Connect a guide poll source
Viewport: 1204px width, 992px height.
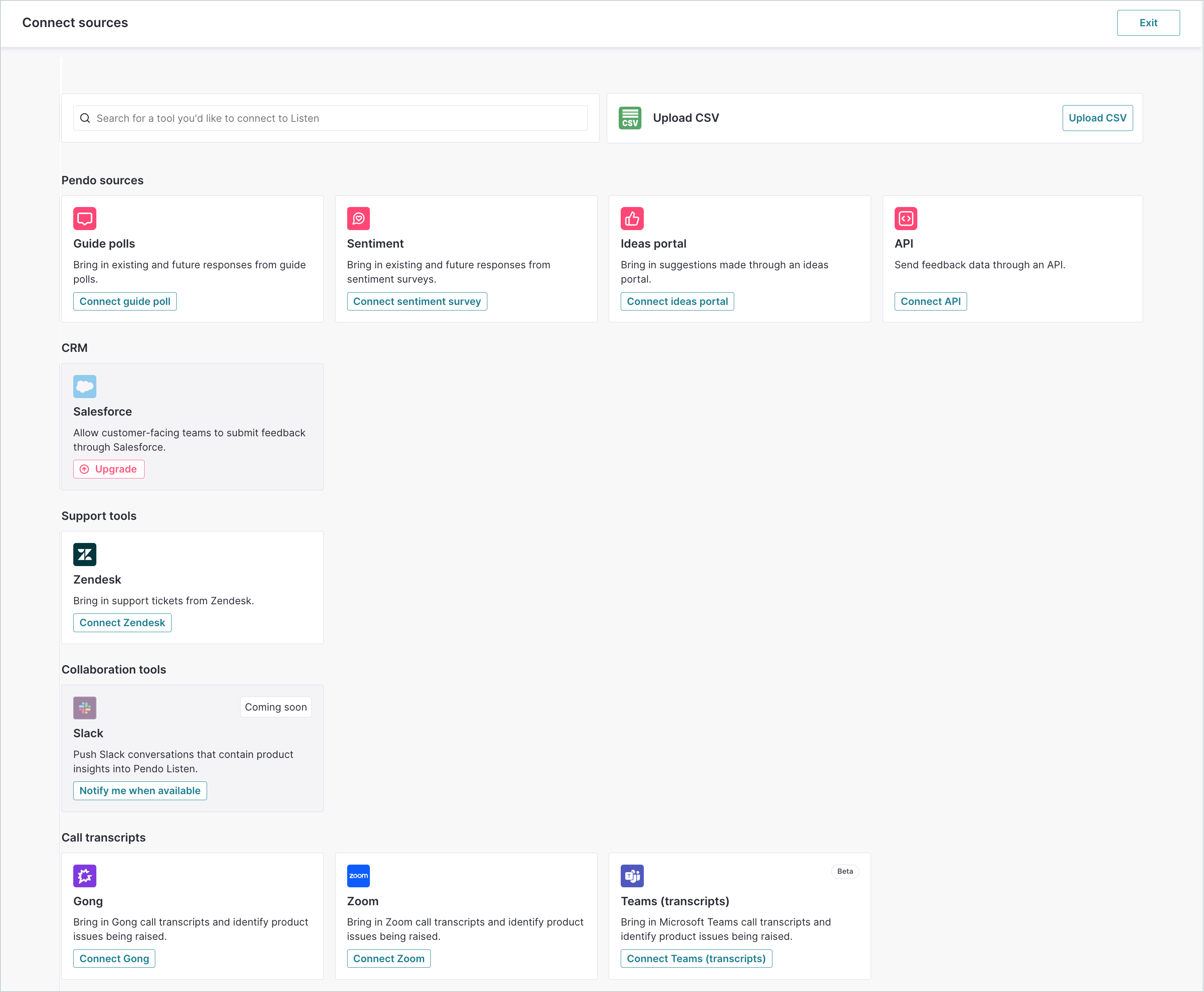[125, 301]
